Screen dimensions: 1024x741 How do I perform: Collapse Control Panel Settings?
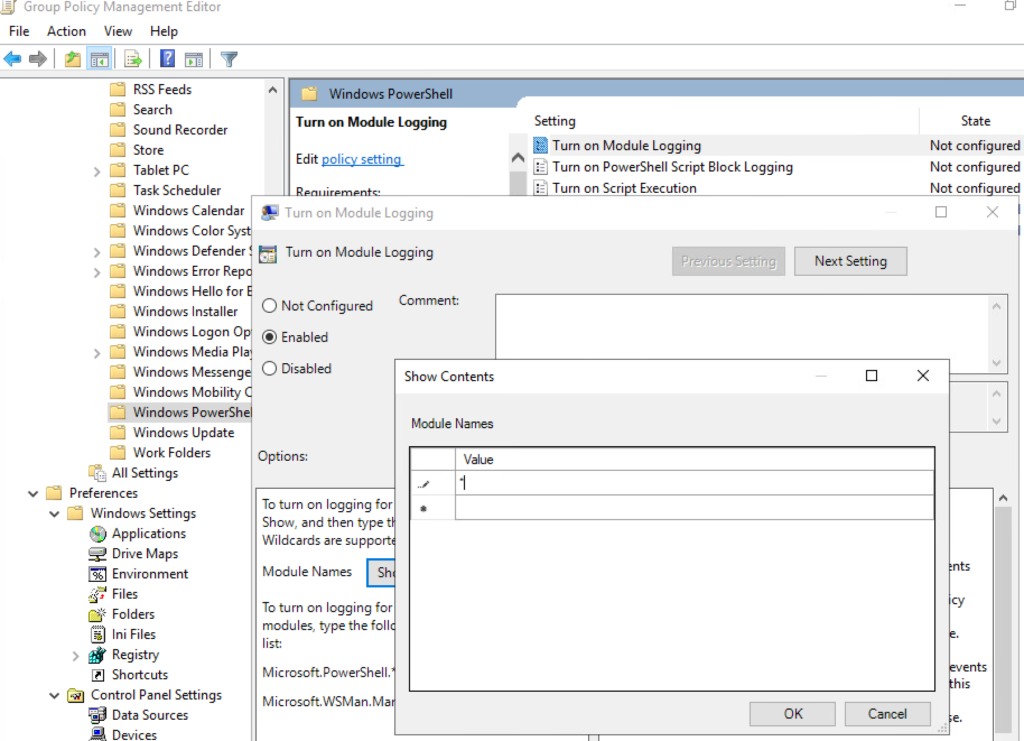54,694
